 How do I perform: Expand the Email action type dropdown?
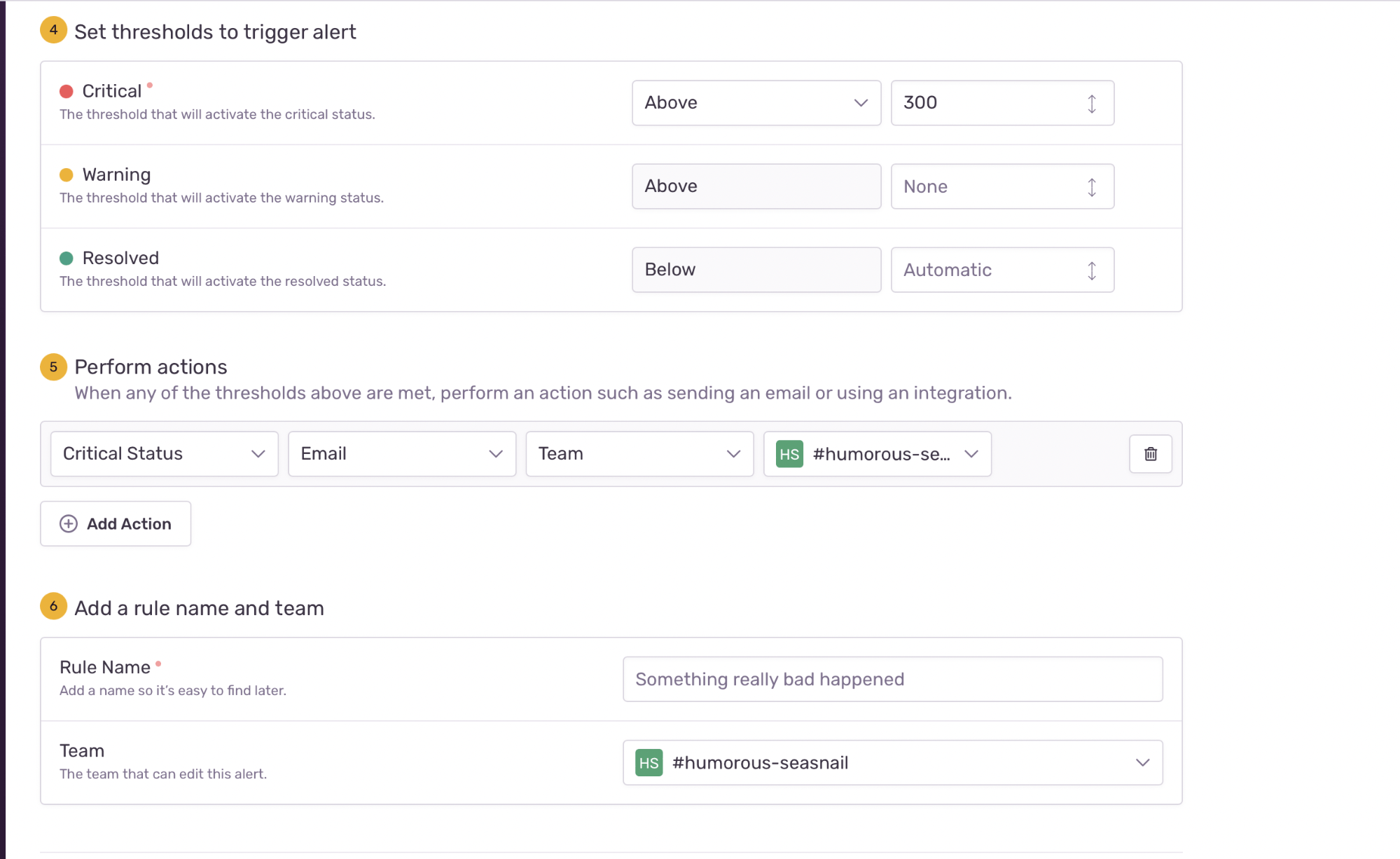(401, 454)
